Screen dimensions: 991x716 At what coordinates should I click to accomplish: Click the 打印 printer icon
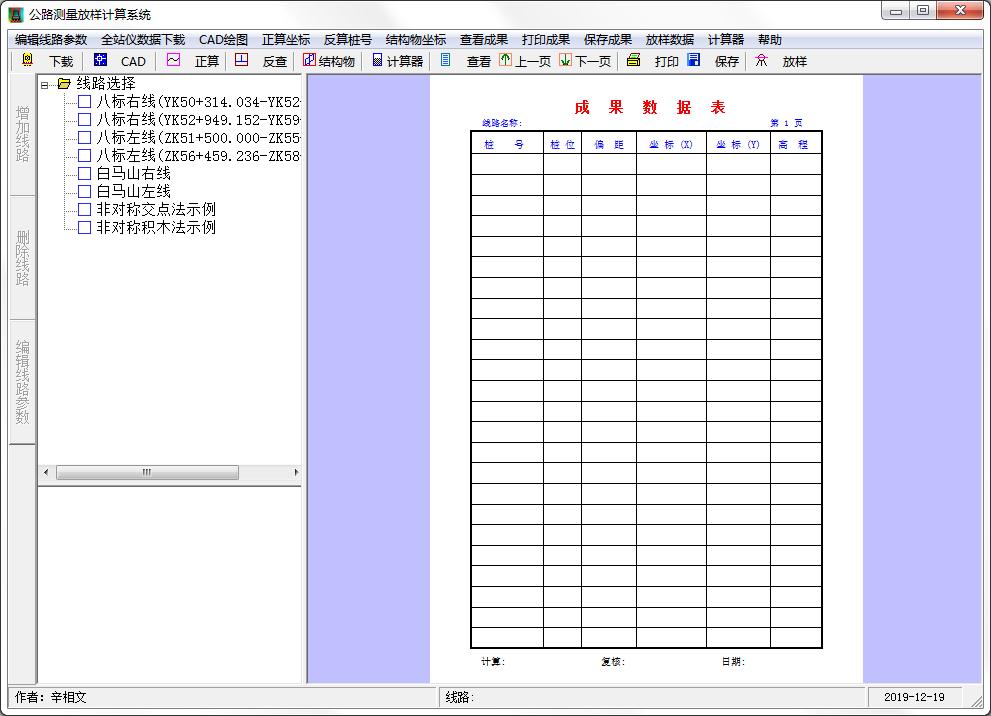point(633,61)
